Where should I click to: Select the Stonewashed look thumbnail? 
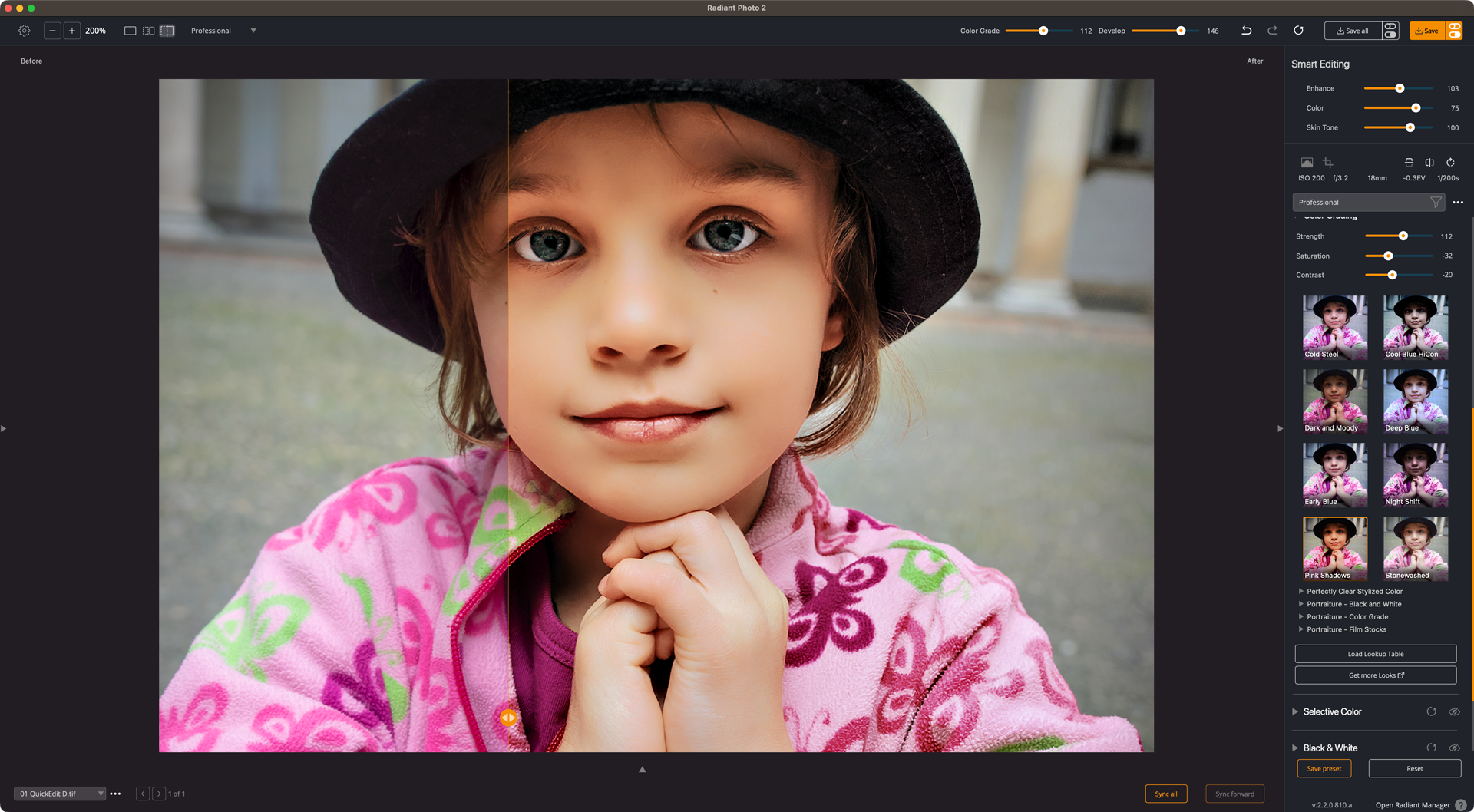click(x=1415, y=547)
